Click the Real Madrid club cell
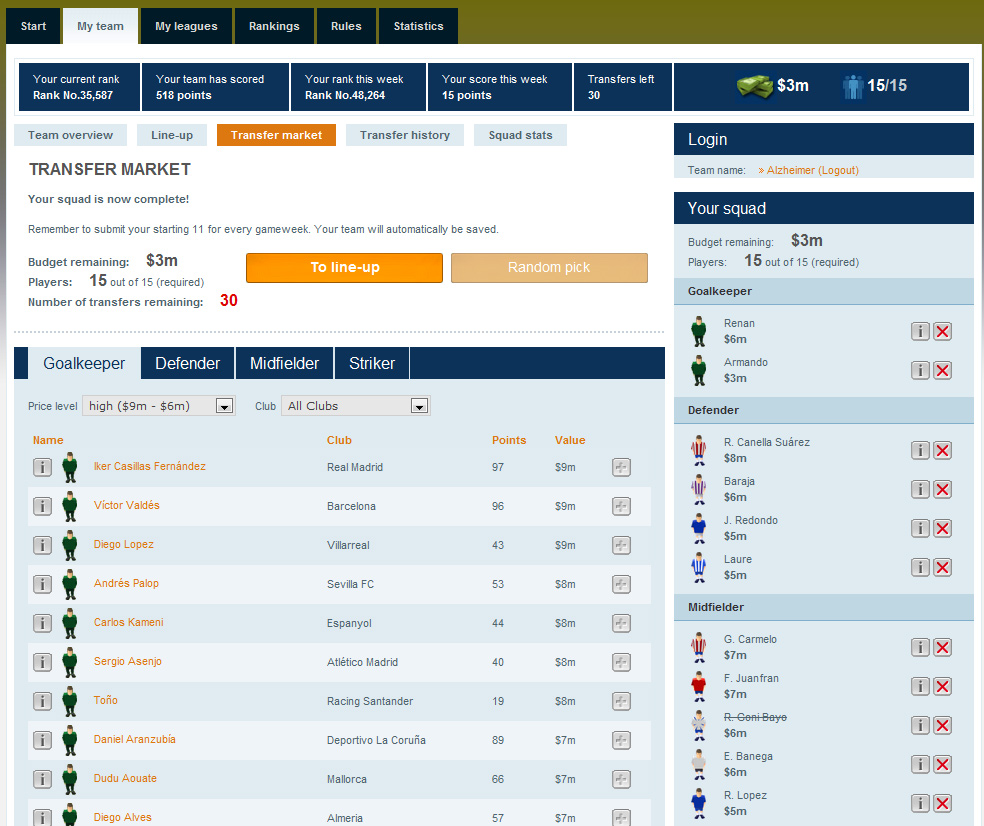Image resolution: width=984 pixels, height=826 pixels. [355, 467]
